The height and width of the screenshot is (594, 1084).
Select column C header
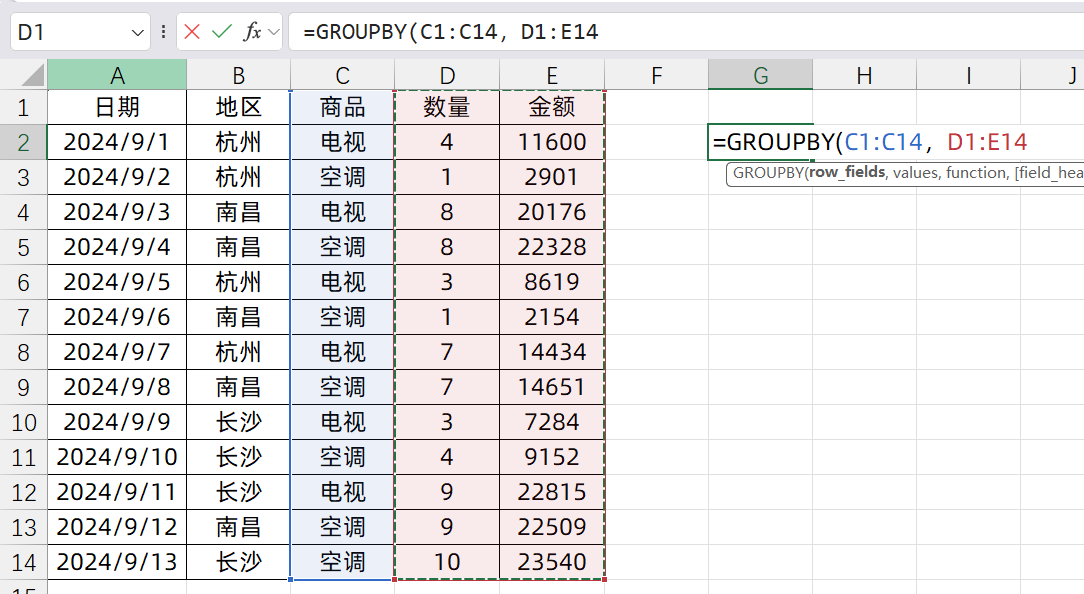pos(342,75)
